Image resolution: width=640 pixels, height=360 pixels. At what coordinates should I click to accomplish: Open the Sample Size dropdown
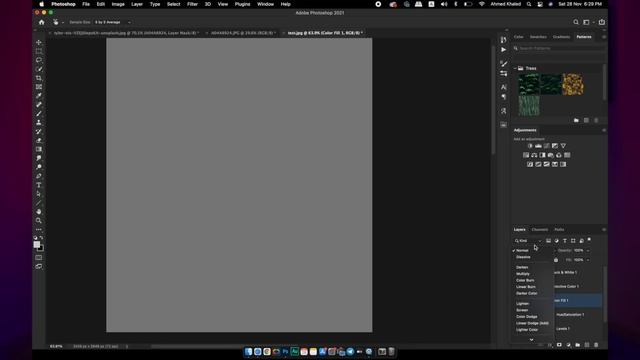[x=113, y=22]
